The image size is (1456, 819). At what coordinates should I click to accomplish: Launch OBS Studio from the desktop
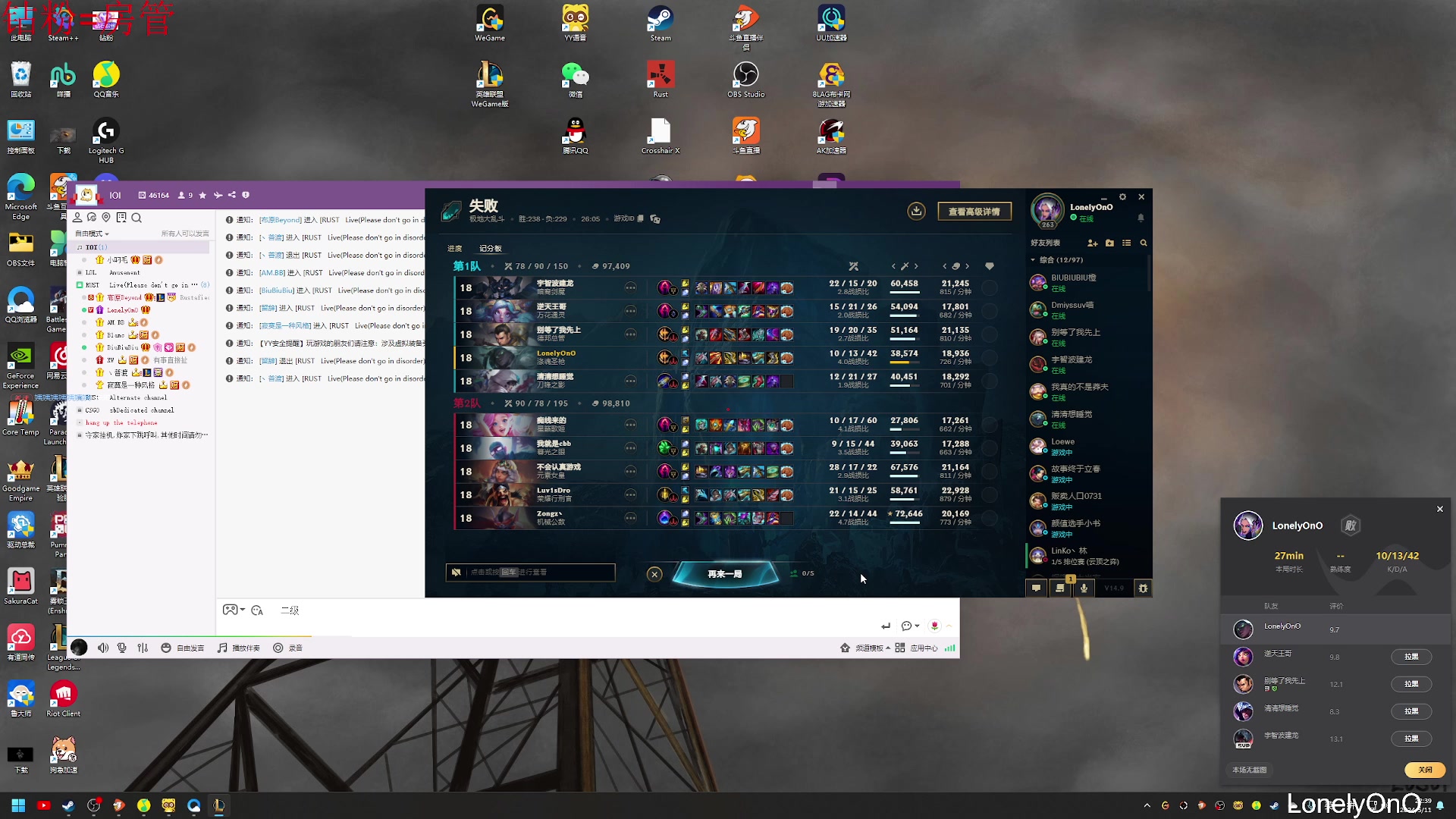(x=746, y=80)
